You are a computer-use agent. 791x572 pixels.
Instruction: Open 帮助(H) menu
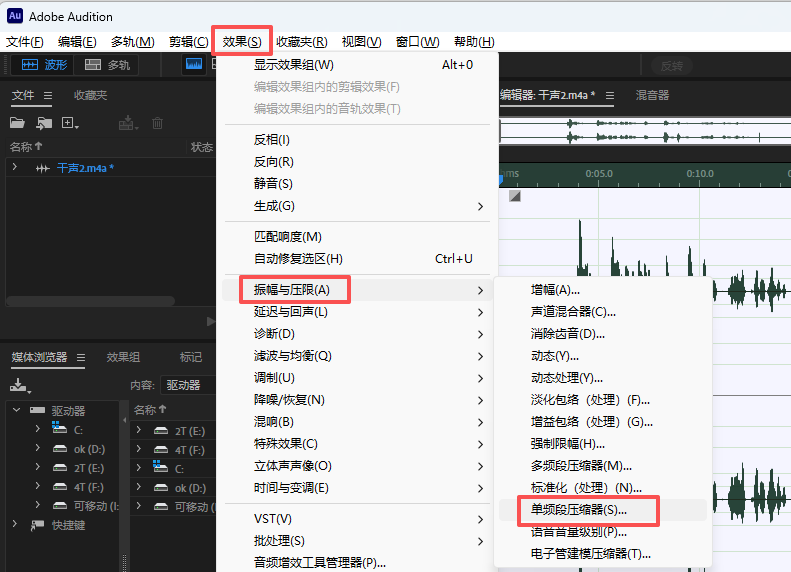click(474, 42)
